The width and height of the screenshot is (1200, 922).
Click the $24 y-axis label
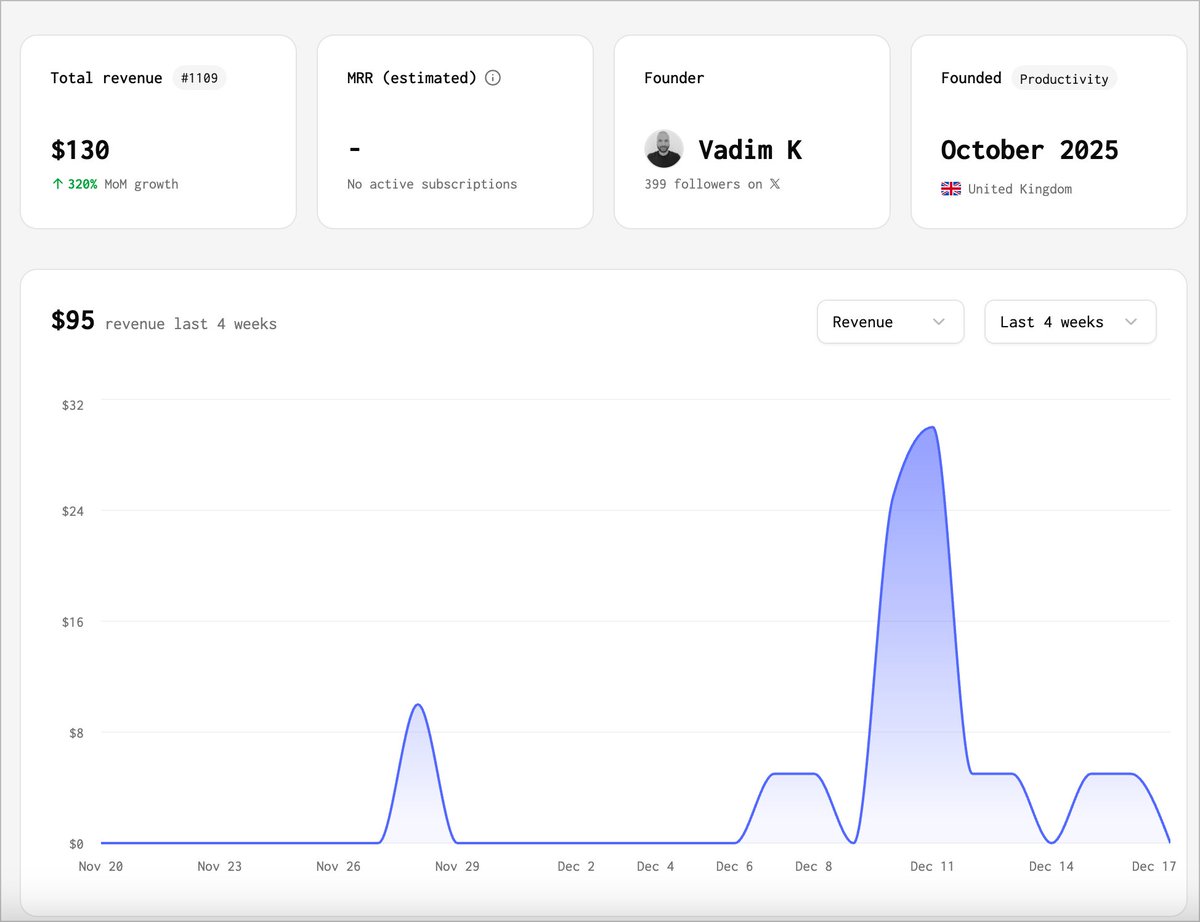click(73, 511)
